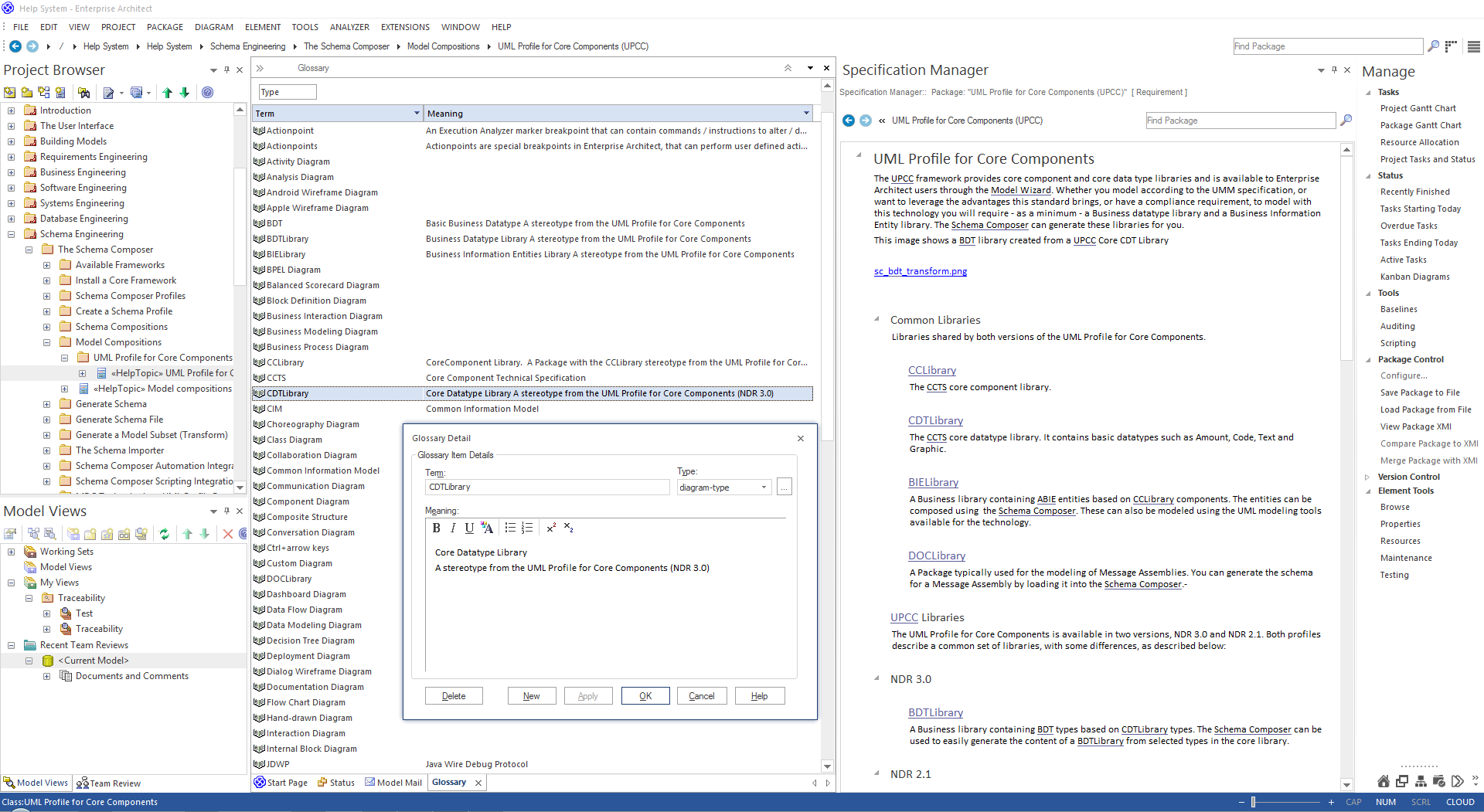Collapse the Schema Engineering tree node

[x=11, y=234]
